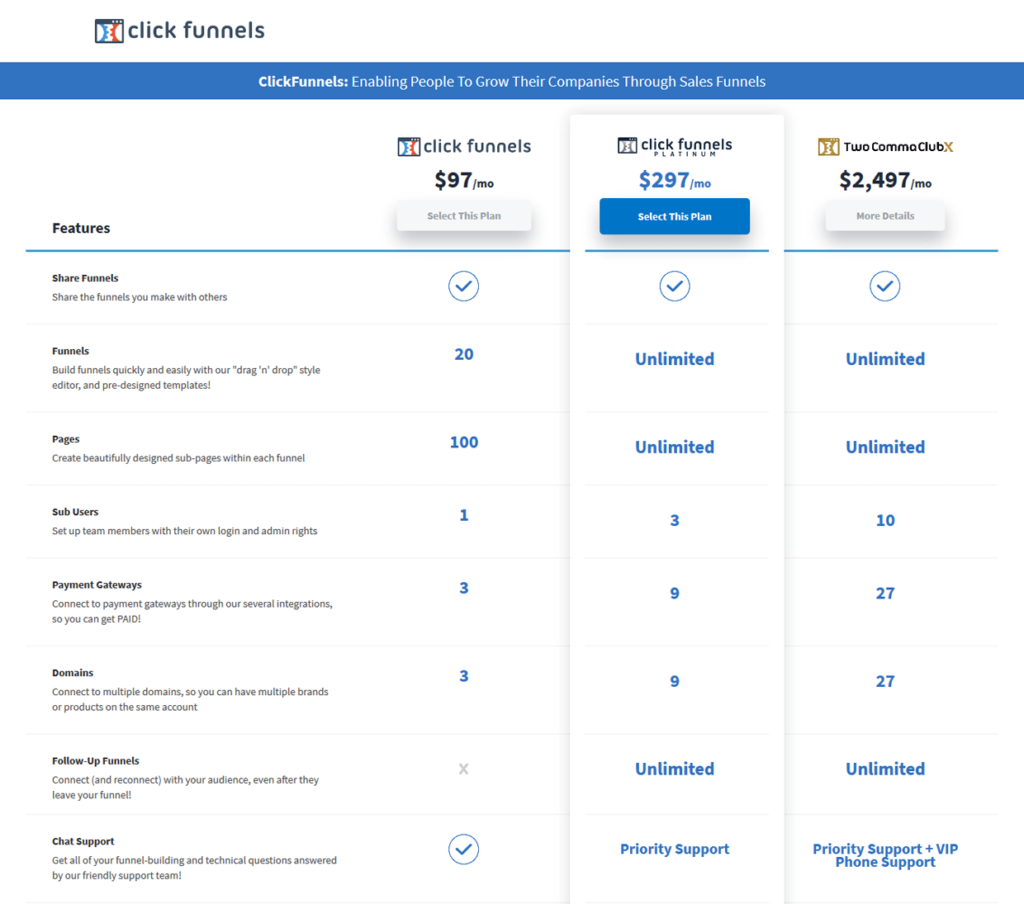Click the Domains feature title
This screenshot has height=904, width=1024.
[x=72, y=673]
